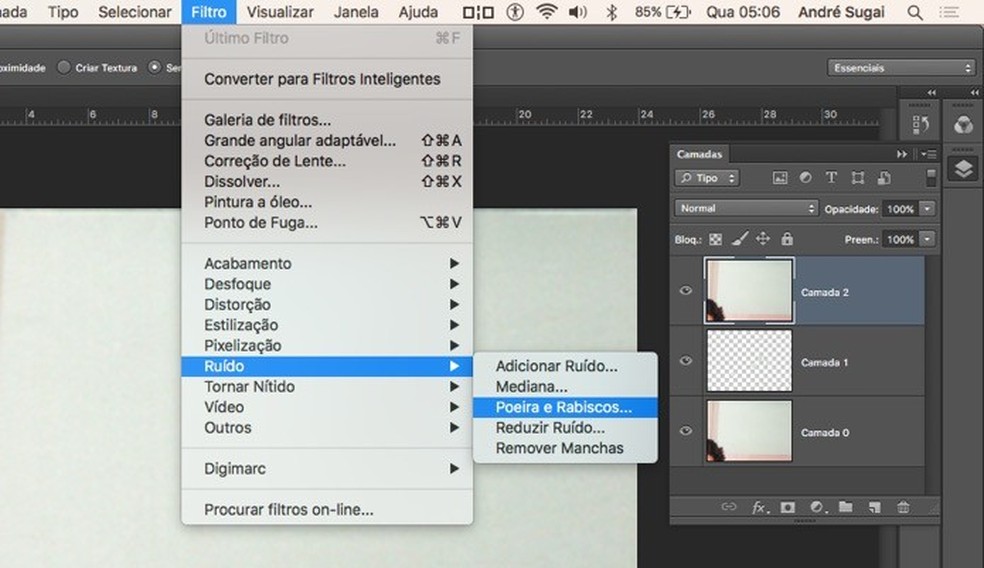
Task: Select the Criar Textura radio button
Action: point(63,67)
